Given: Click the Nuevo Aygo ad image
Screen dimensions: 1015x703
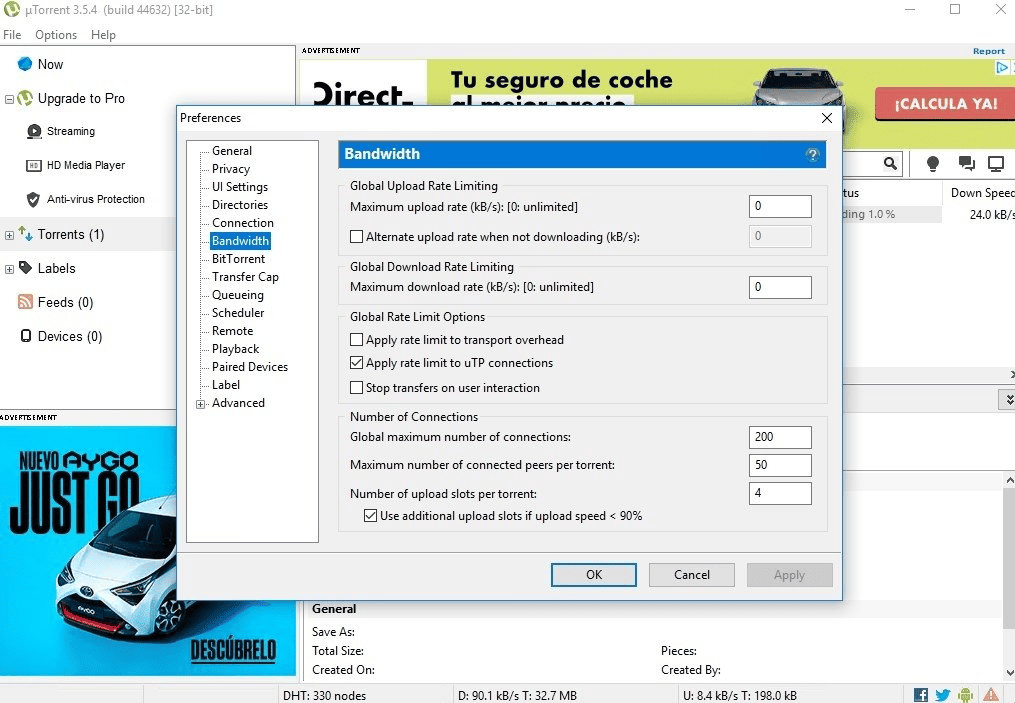Looking at the screenshot, I should [x=148, y=550].
